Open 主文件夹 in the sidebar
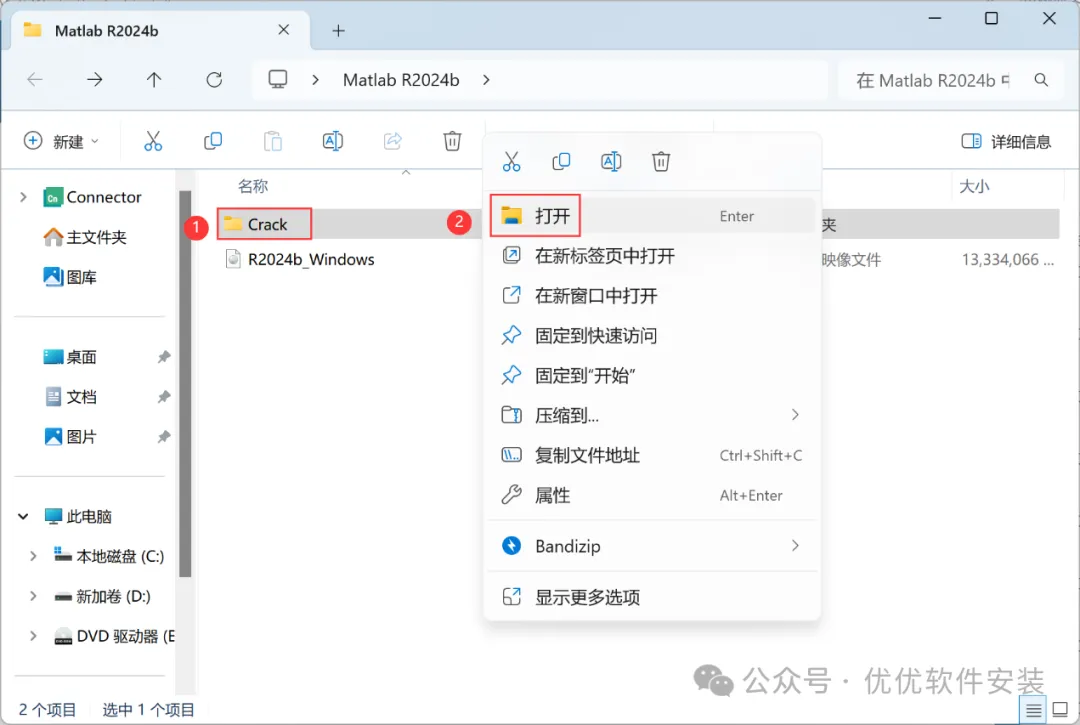 click(85, 237)
